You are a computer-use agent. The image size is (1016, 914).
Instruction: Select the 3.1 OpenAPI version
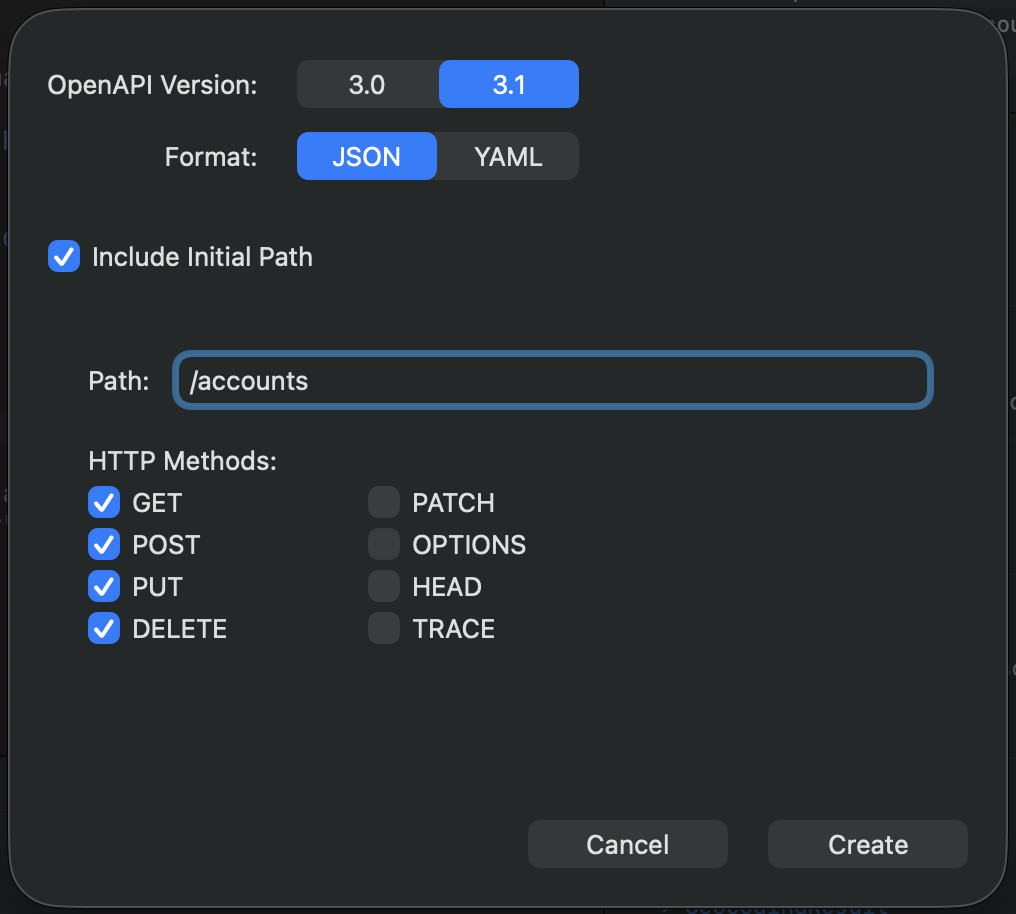click(x=508, y=84)
